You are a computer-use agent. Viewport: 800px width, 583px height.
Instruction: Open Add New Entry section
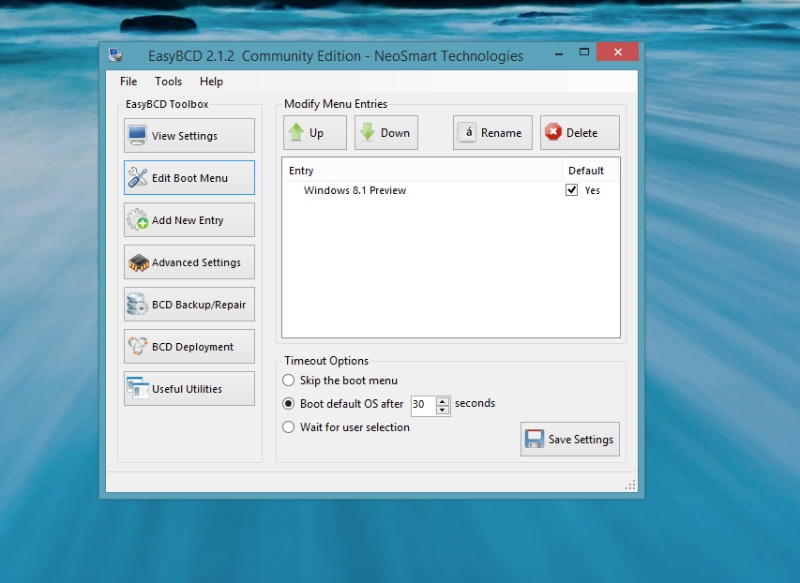[x=189, y=220]
